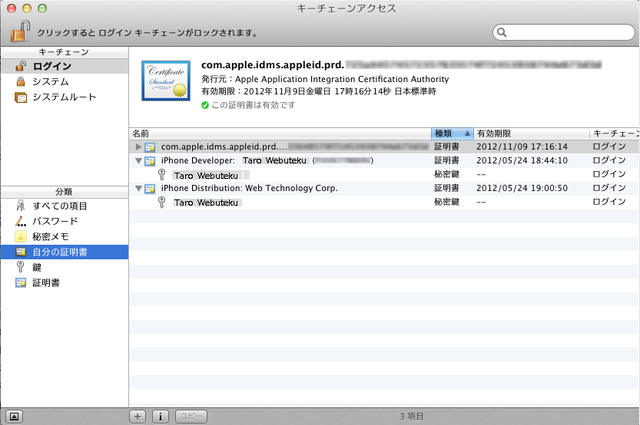Click key icon under iPhone Developer
The height and width of the screenshot is (425, 640).
(x=162, y=175)
